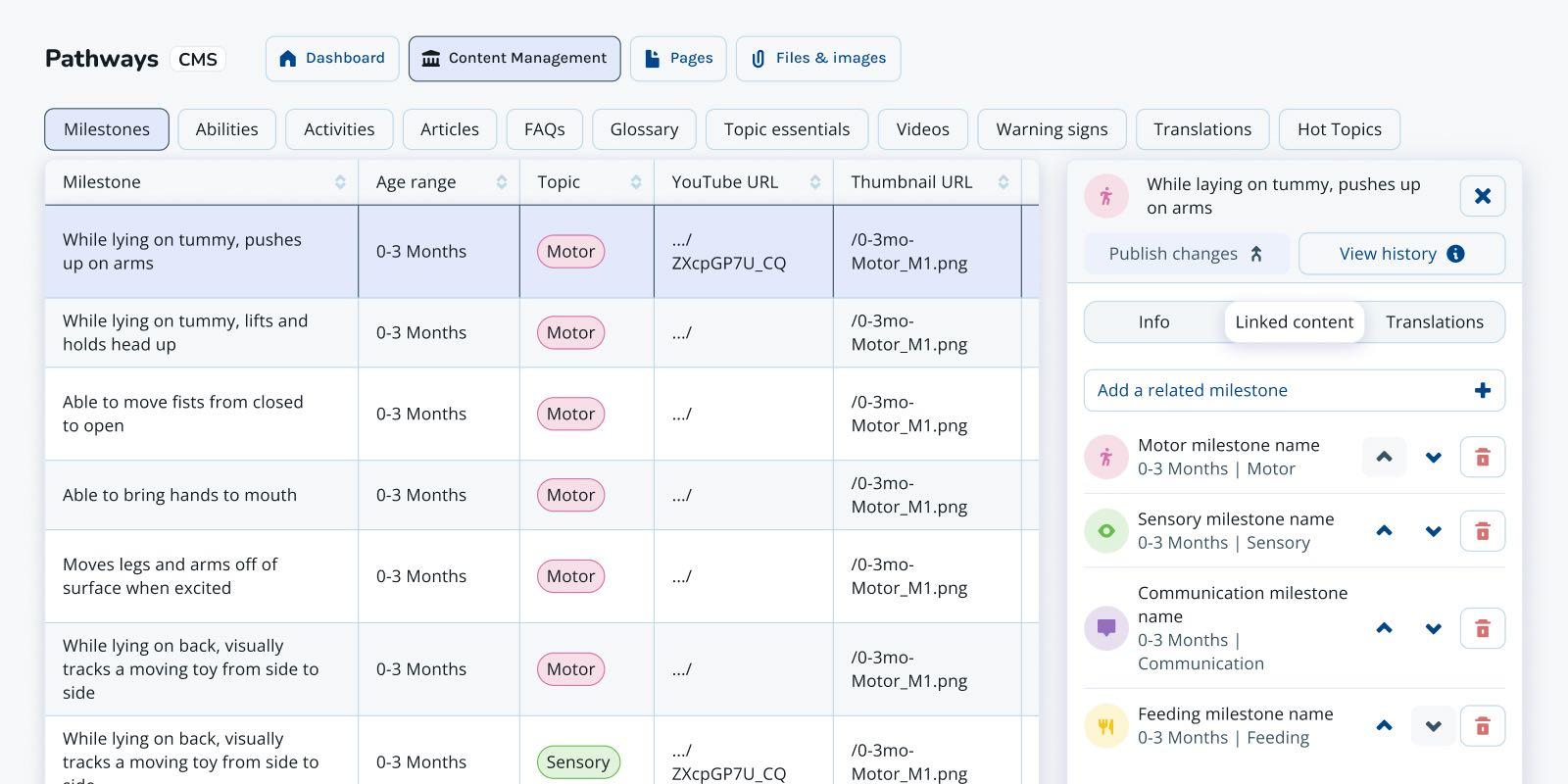Move Sensory milestone name up
1568x784 pixels.
coord(1384,531)
